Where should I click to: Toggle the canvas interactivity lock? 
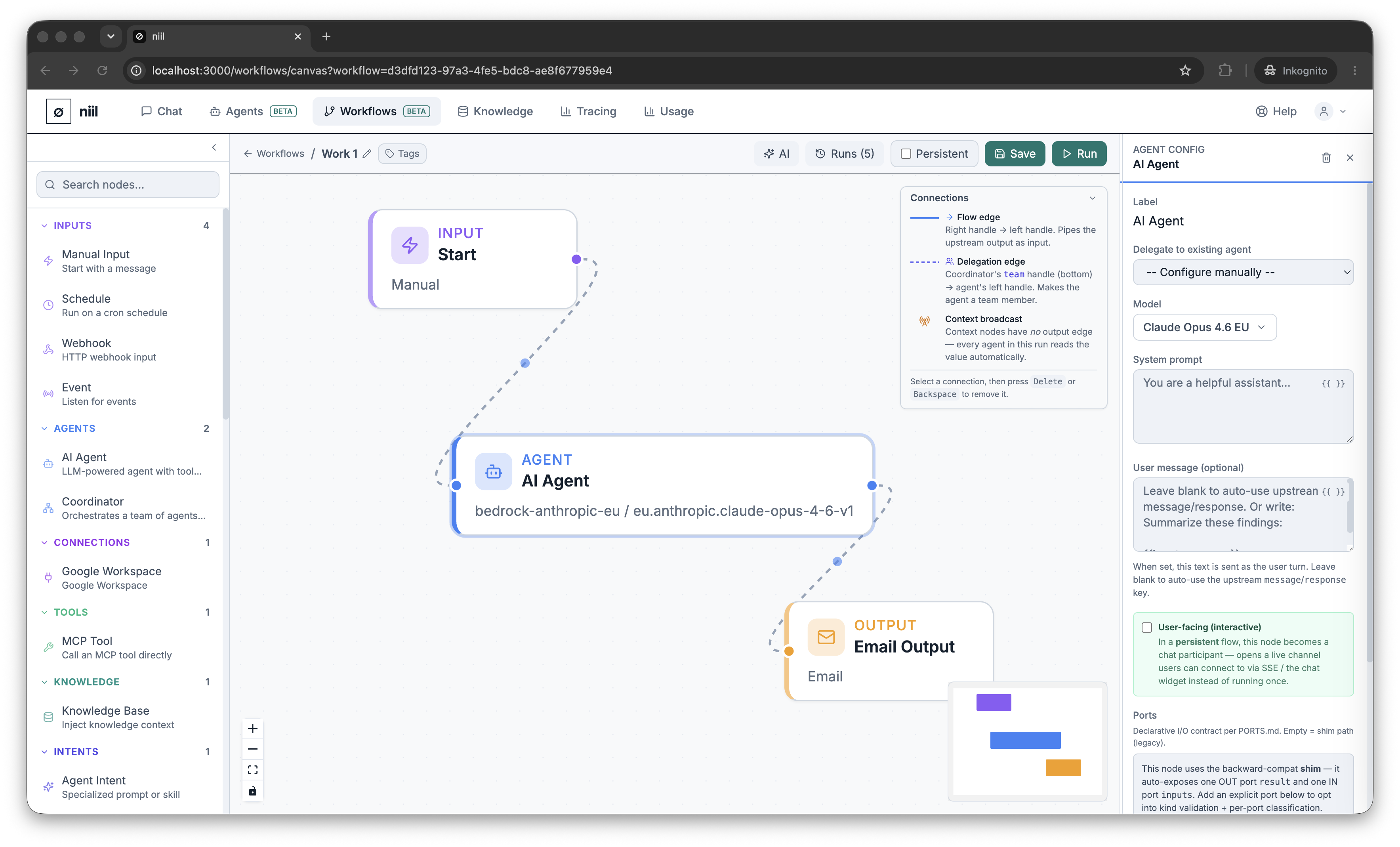(x=253, y=791)
